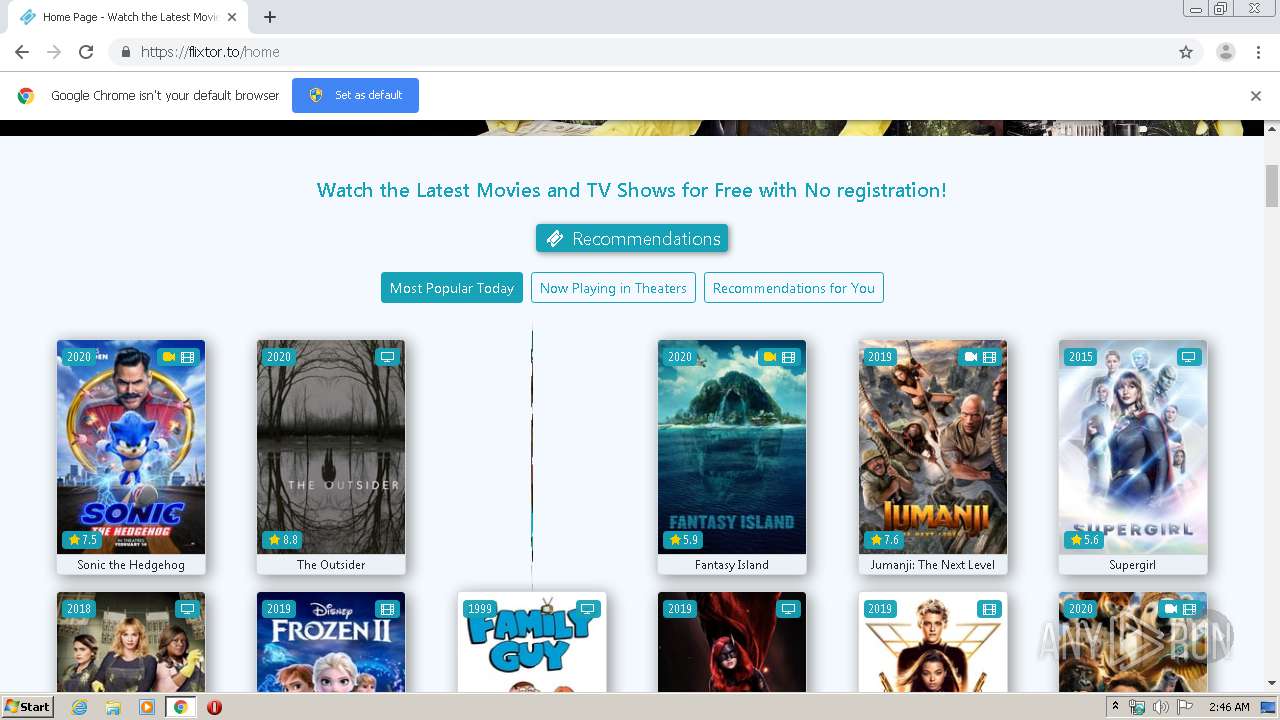The image size is (1280, 720).
Task: Open Frozen II poster
Action: pos(331,642)
